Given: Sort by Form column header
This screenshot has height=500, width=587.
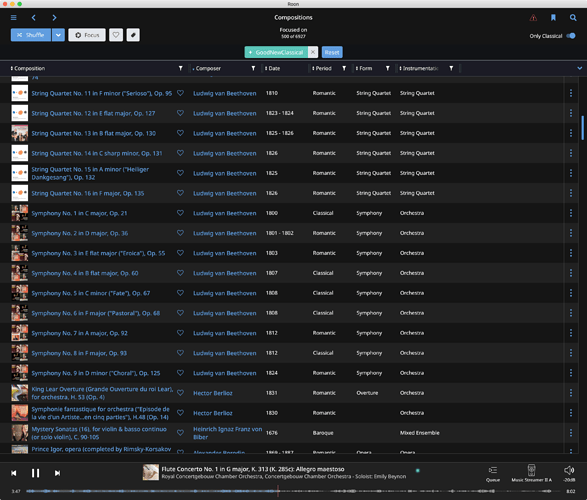Looking at the screenshot, I should pos(364,68).
